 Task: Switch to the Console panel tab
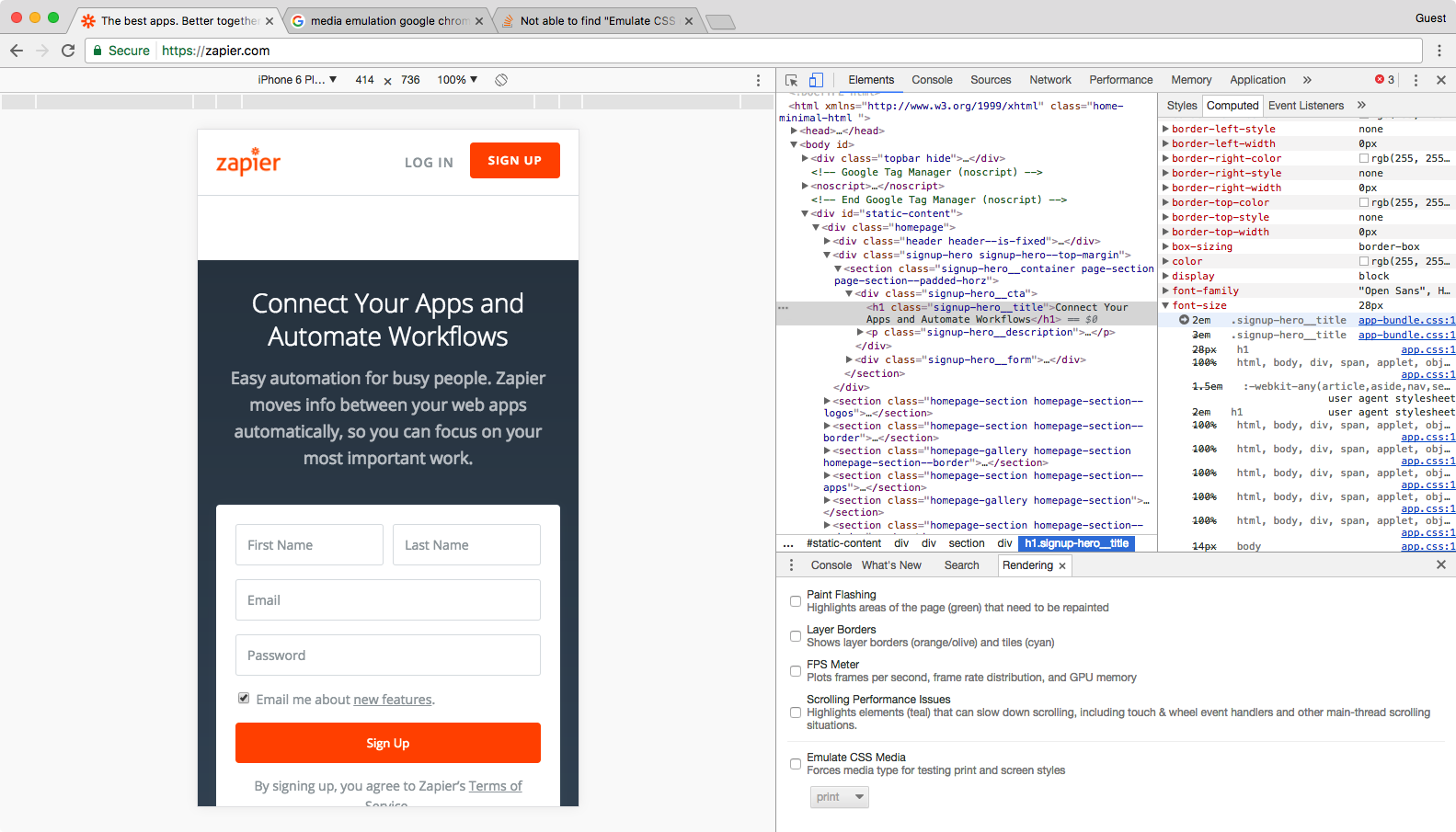[932, 80]
